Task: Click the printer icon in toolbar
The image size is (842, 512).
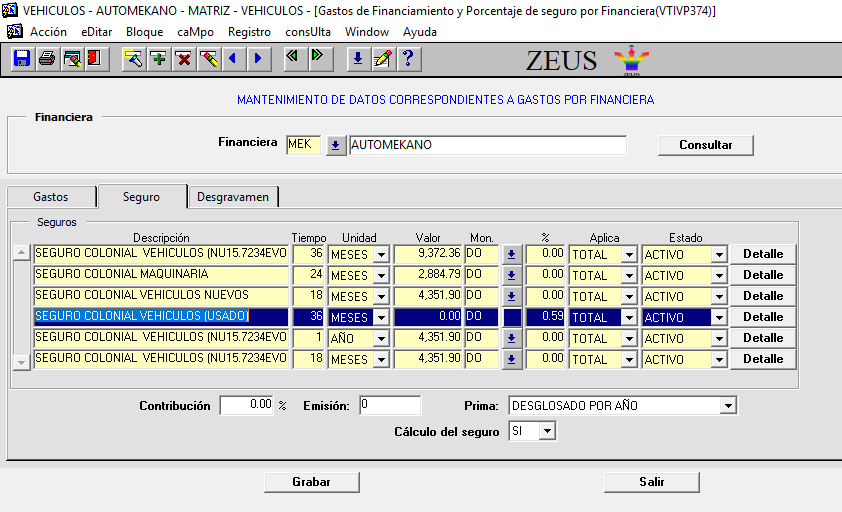Action: point(46,59)
